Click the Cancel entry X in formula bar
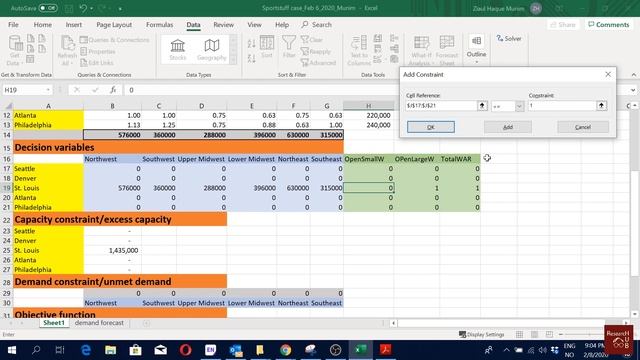The image size is (640, 360). [x=77, y=90]
